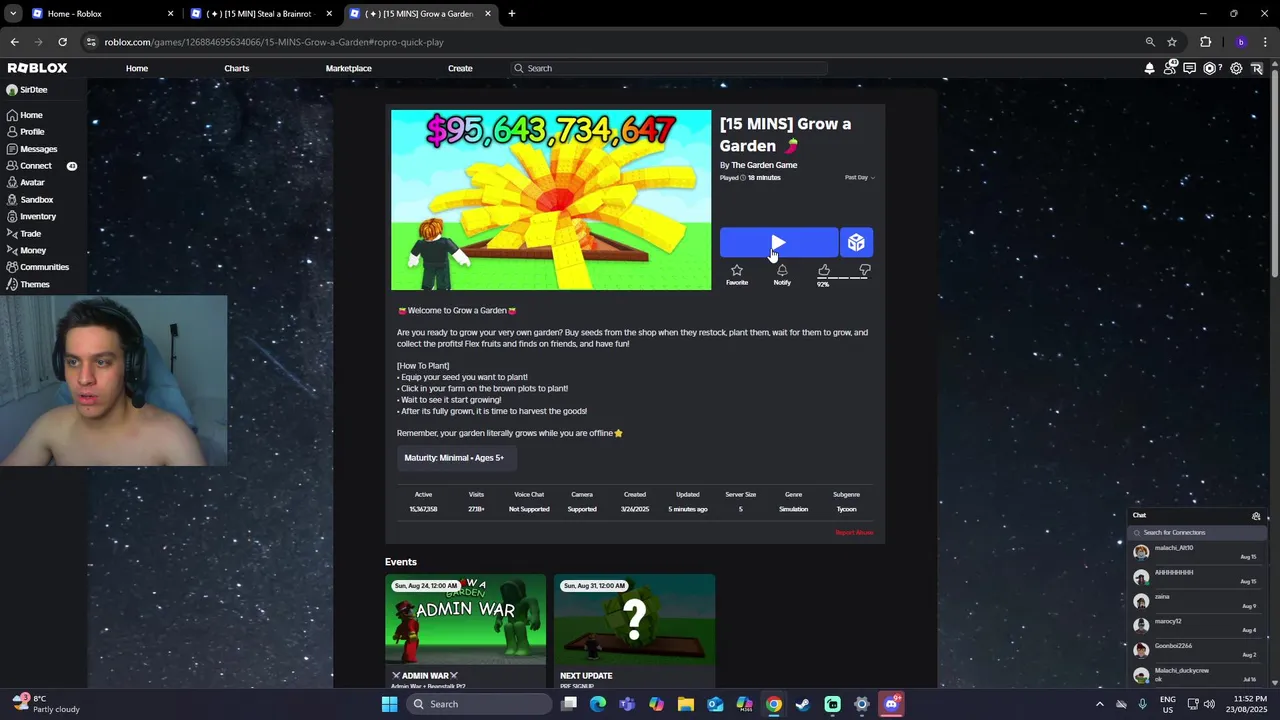Image resolution: width=1280 pixels, height=720 pixels.
Task: Open the RoPro extension icon in Roblox header
Action: click(x=1257, y=68)
